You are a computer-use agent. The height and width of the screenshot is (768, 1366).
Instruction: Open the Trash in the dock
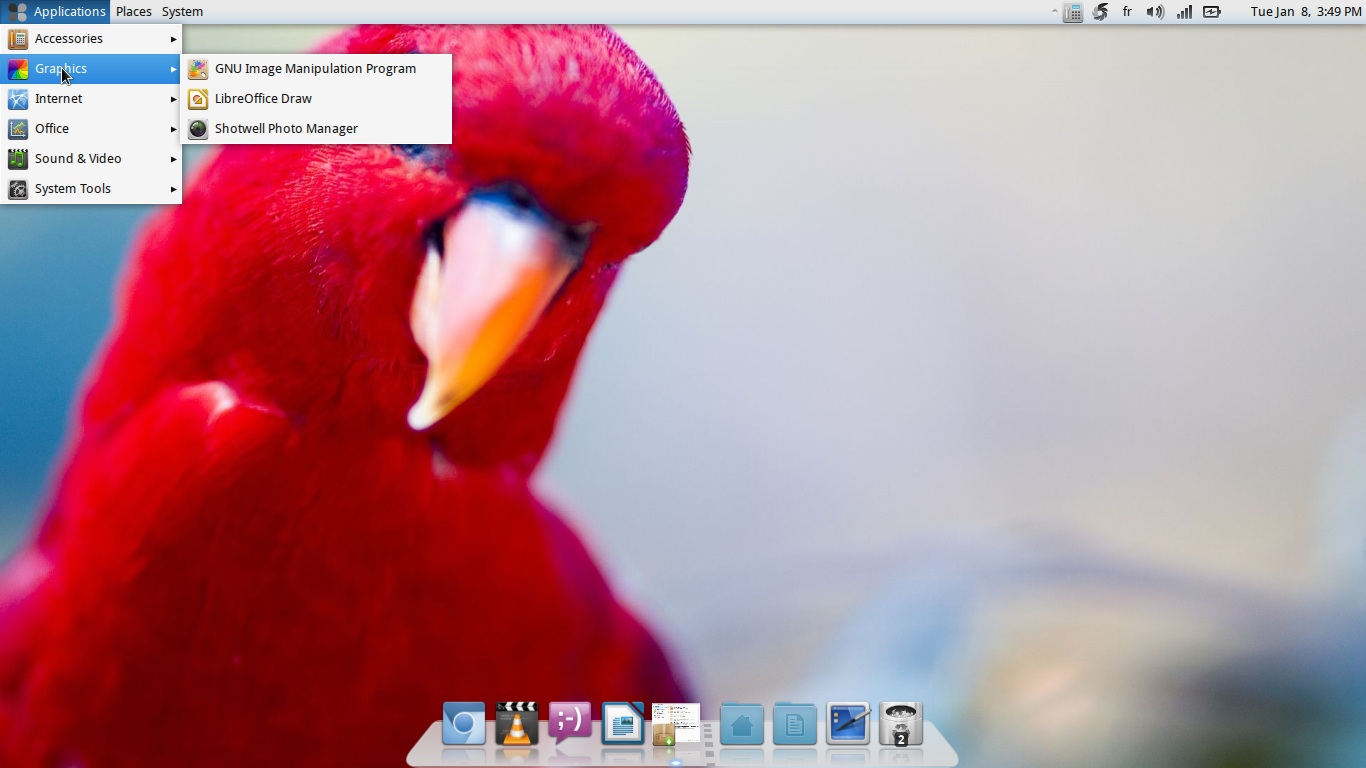[x=901, y=724]
